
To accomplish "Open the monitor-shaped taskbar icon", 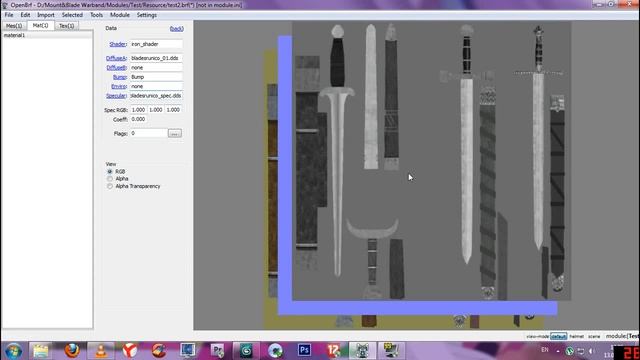I will click(x=188, y=351).
